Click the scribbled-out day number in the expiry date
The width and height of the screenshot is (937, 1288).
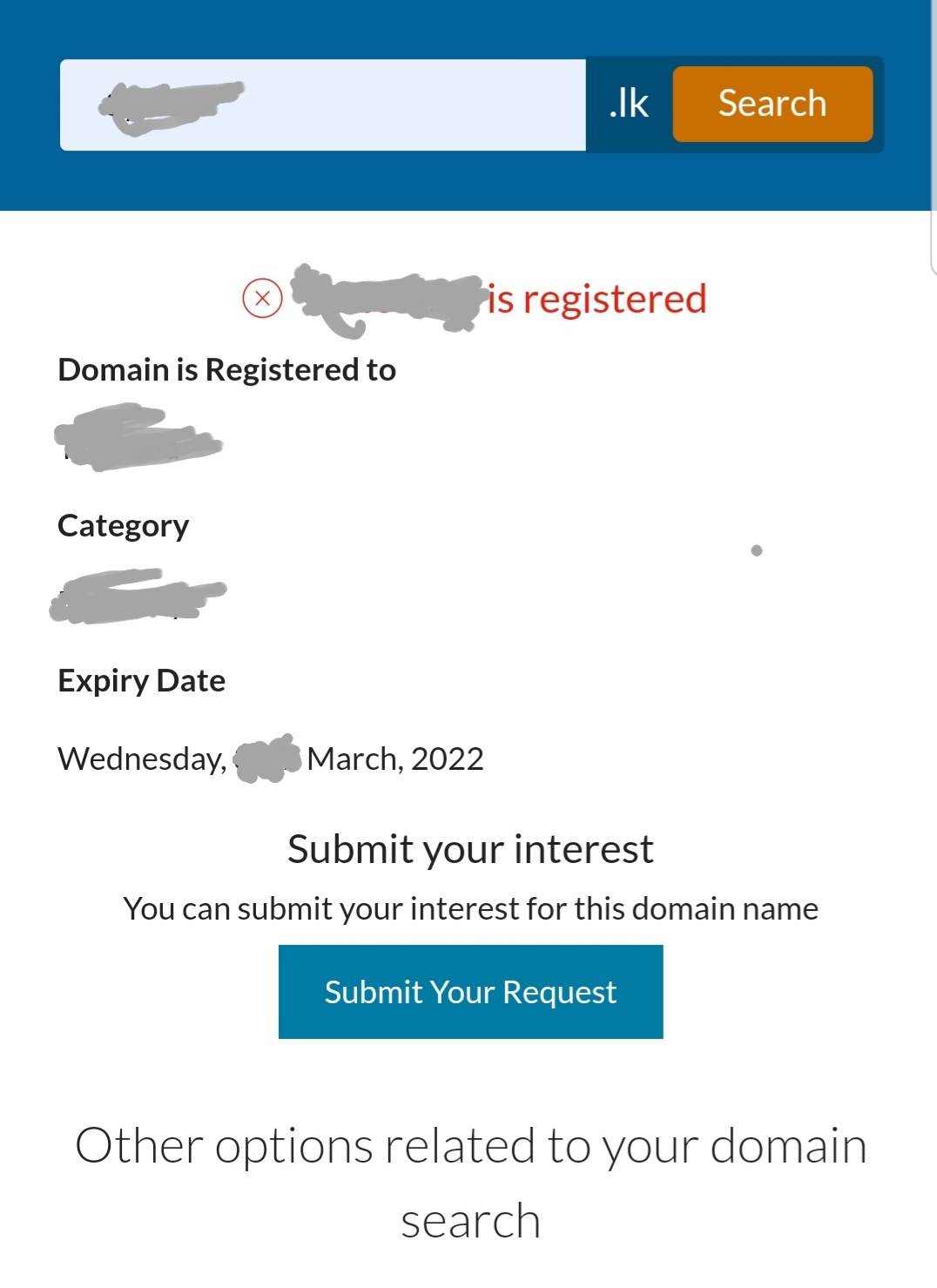coord(267,759)
